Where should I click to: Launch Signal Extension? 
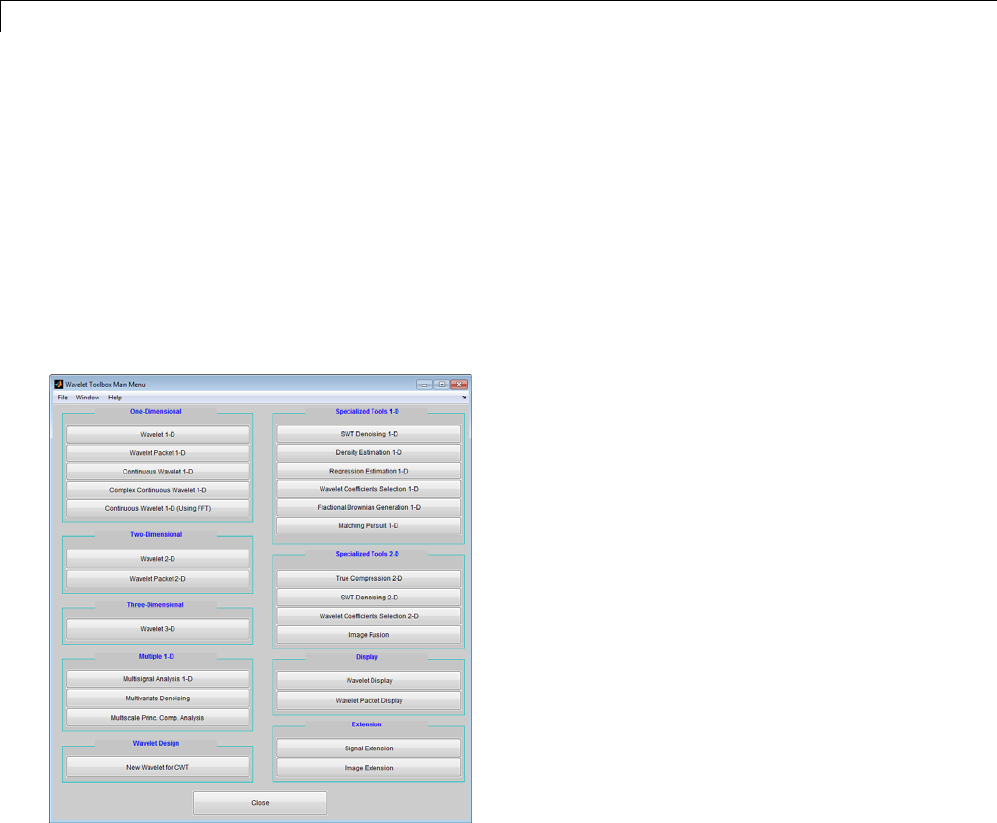click(369, 748)
